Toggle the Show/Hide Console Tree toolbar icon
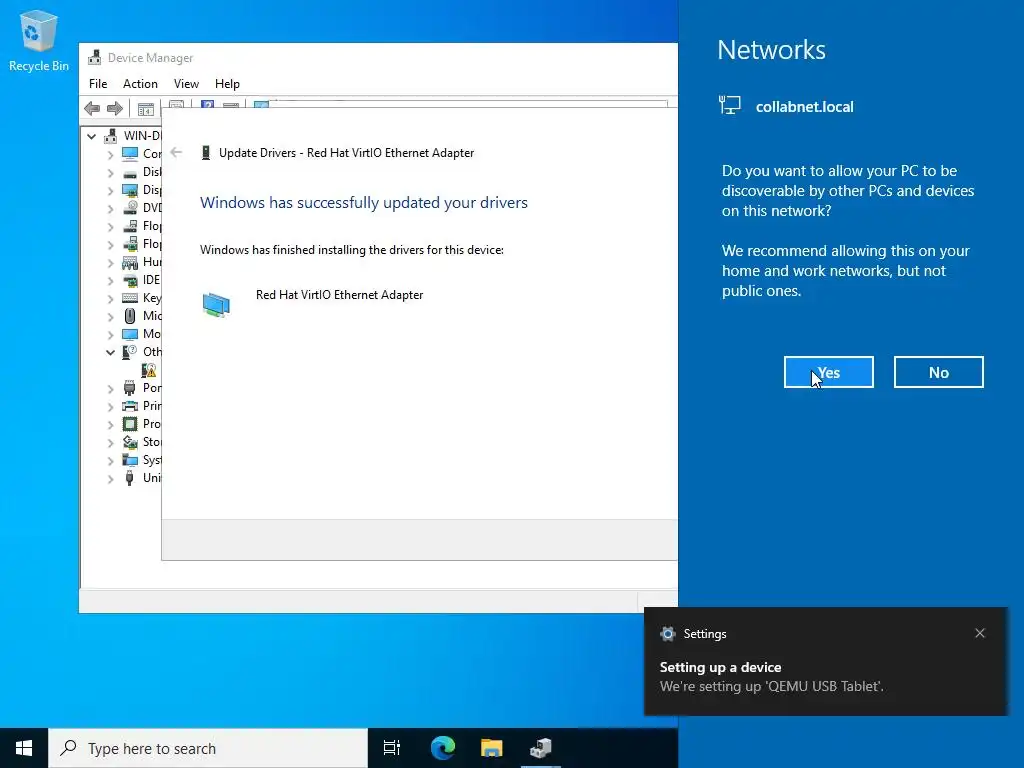This screenshot has width=1024, height=768. click(146, 108)
